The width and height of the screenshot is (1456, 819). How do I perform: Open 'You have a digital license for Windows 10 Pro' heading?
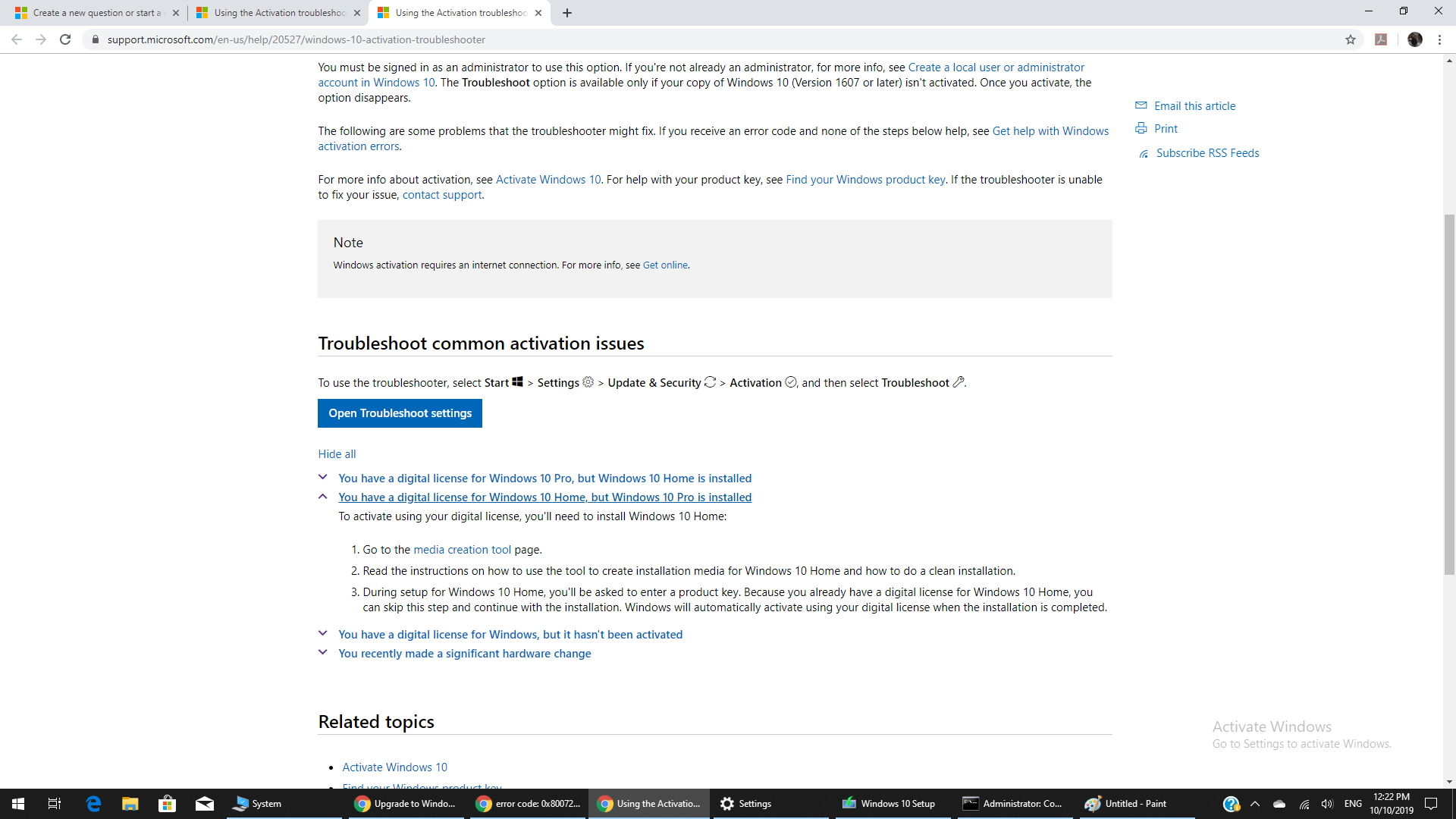pos(544,479)
